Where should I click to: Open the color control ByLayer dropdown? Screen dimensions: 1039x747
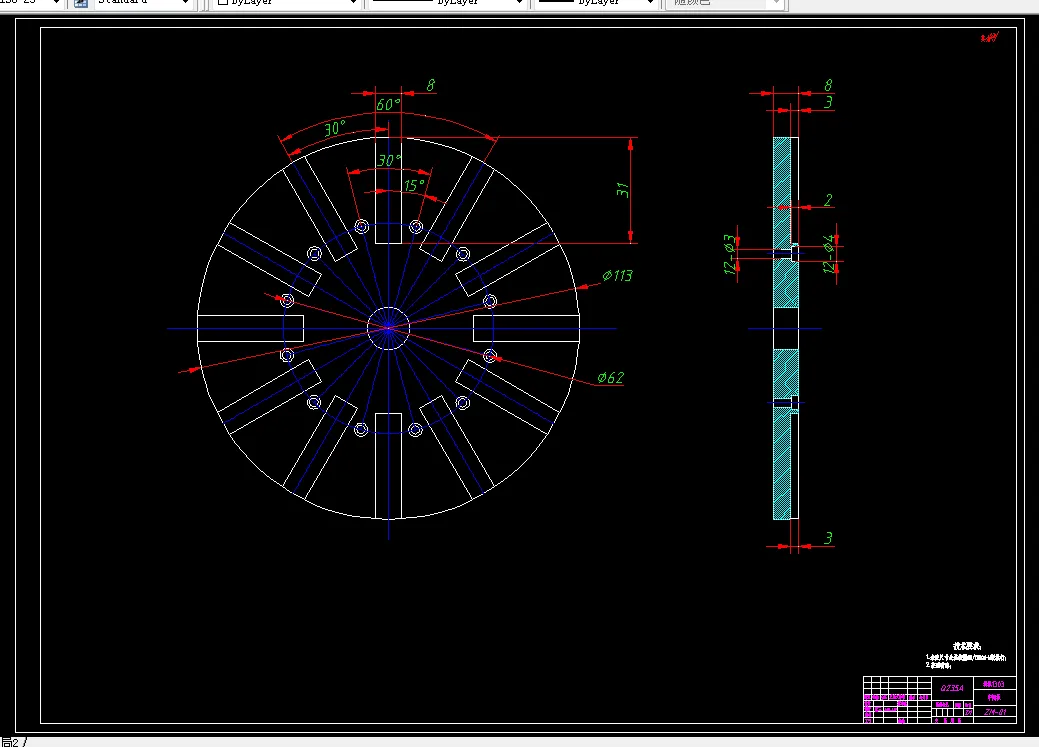click(x=286, y=3)
